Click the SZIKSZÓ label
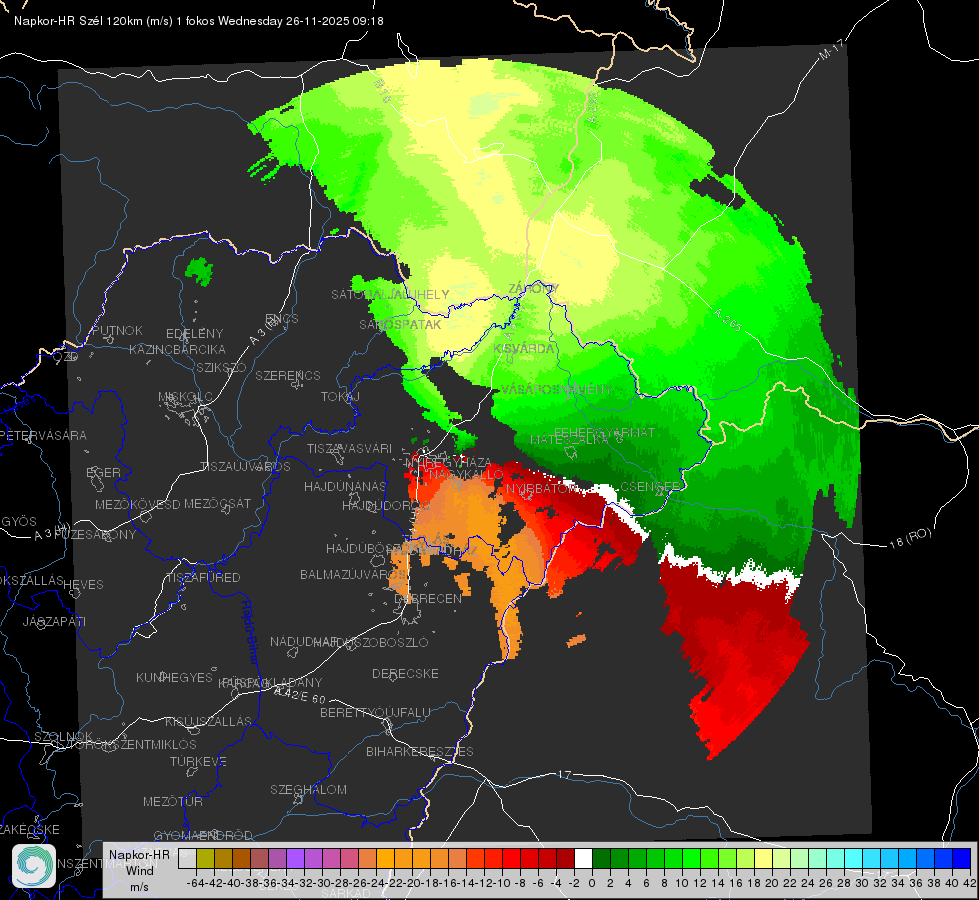Image resolution: width=979 pixels, height=900 pixels. pos(222,367)
